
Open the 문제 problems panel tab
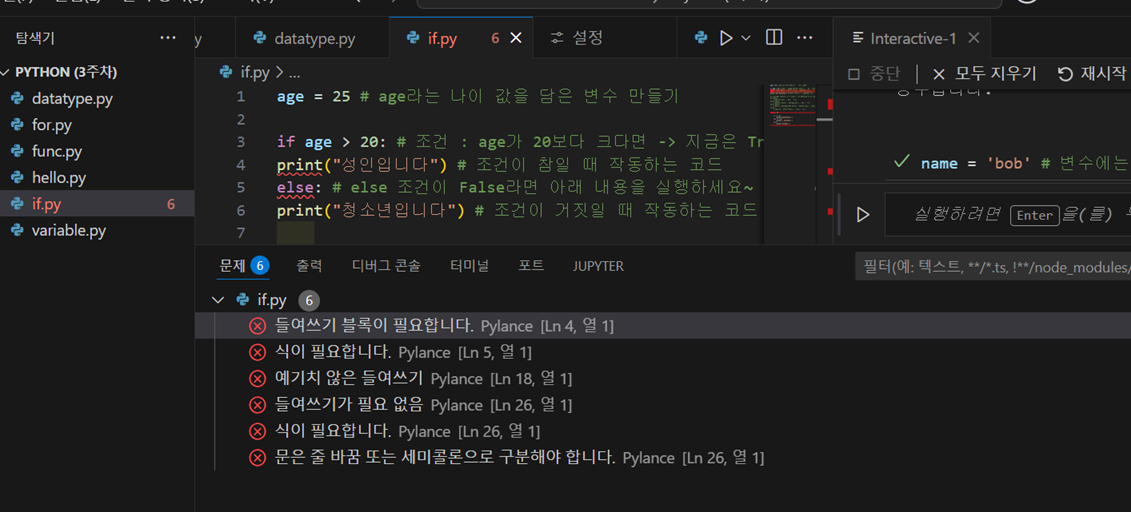click(x=245, y=266)
